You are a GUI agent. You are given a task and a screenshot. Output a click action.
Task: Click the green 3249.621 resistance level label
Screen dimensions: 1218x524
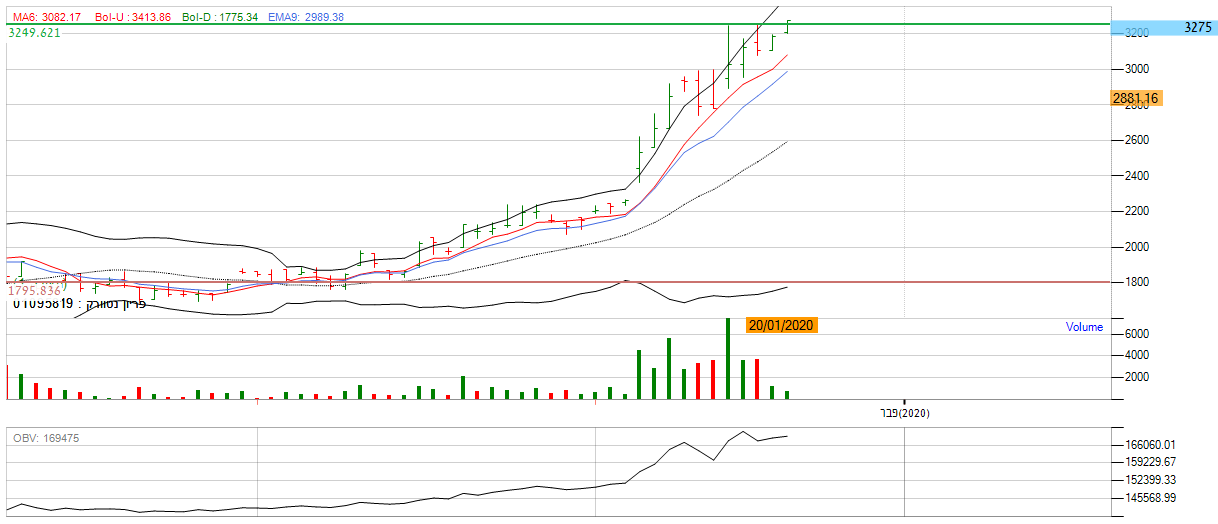click(35, 33)
